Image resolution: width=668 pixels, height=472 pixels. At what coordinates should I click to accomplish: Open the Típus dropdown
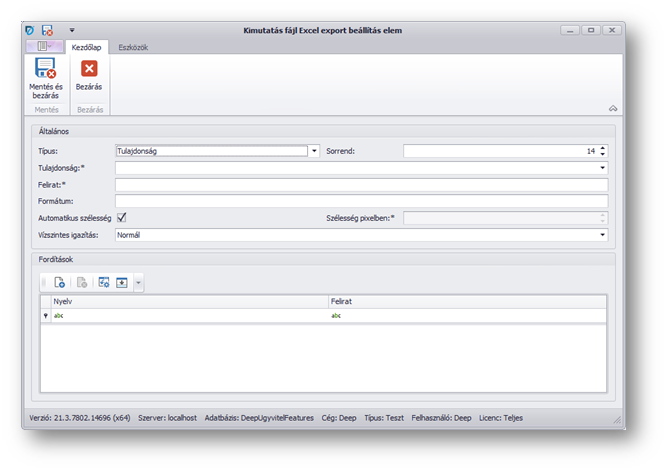click(x=314, y=151)
